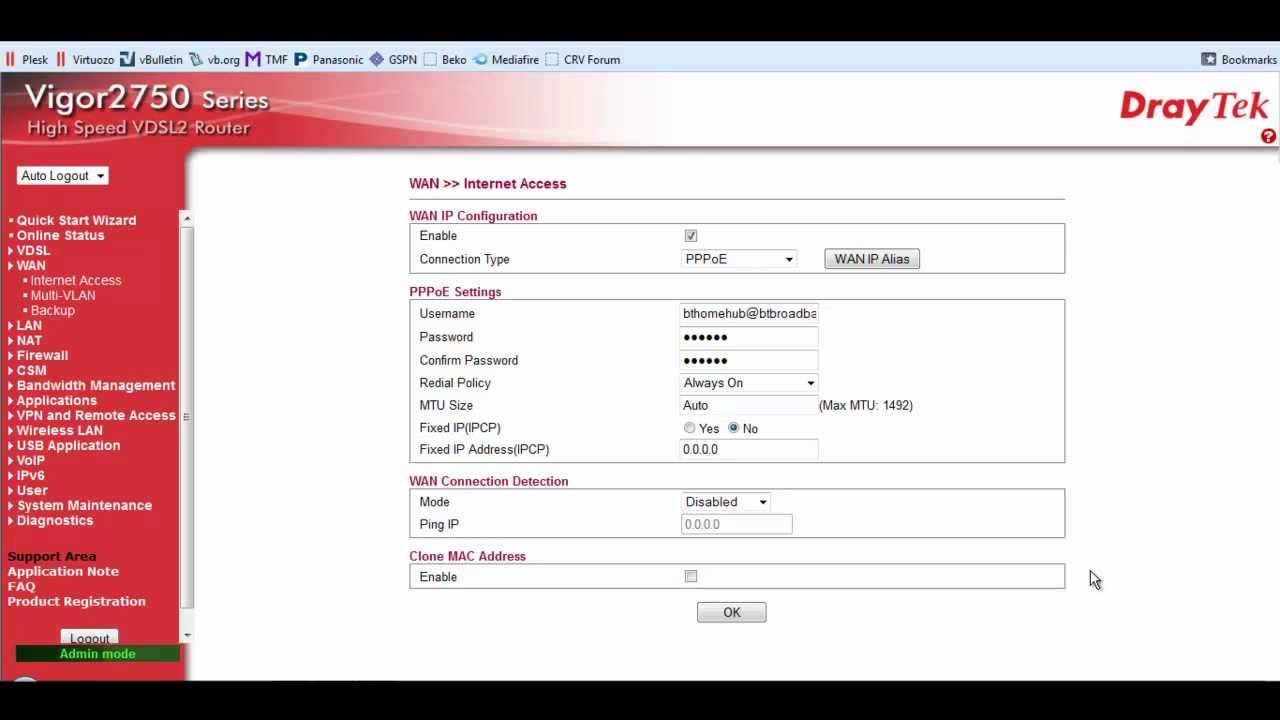Expand the USB Application menu
Viewport: 1280px width, 720px height.
68,446
